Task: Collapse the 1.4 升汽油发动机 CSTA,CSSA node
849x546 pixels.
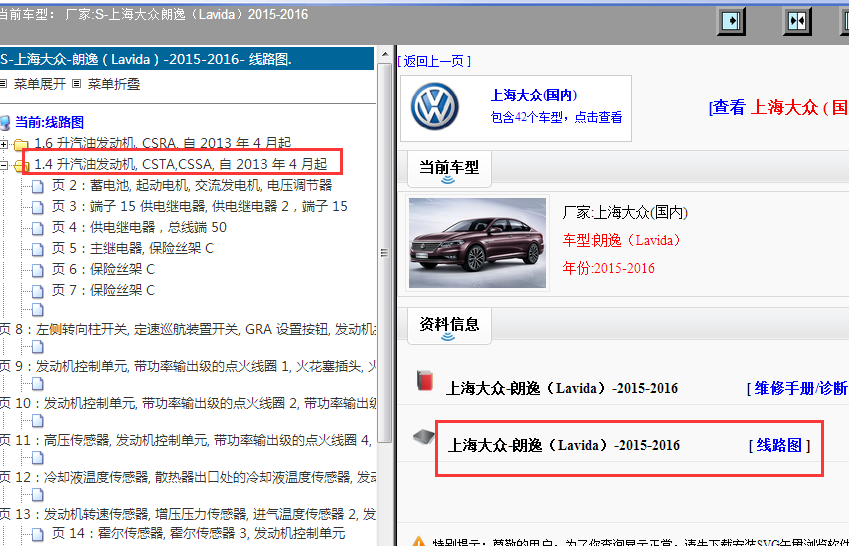Action: click(x=4, y=165)
